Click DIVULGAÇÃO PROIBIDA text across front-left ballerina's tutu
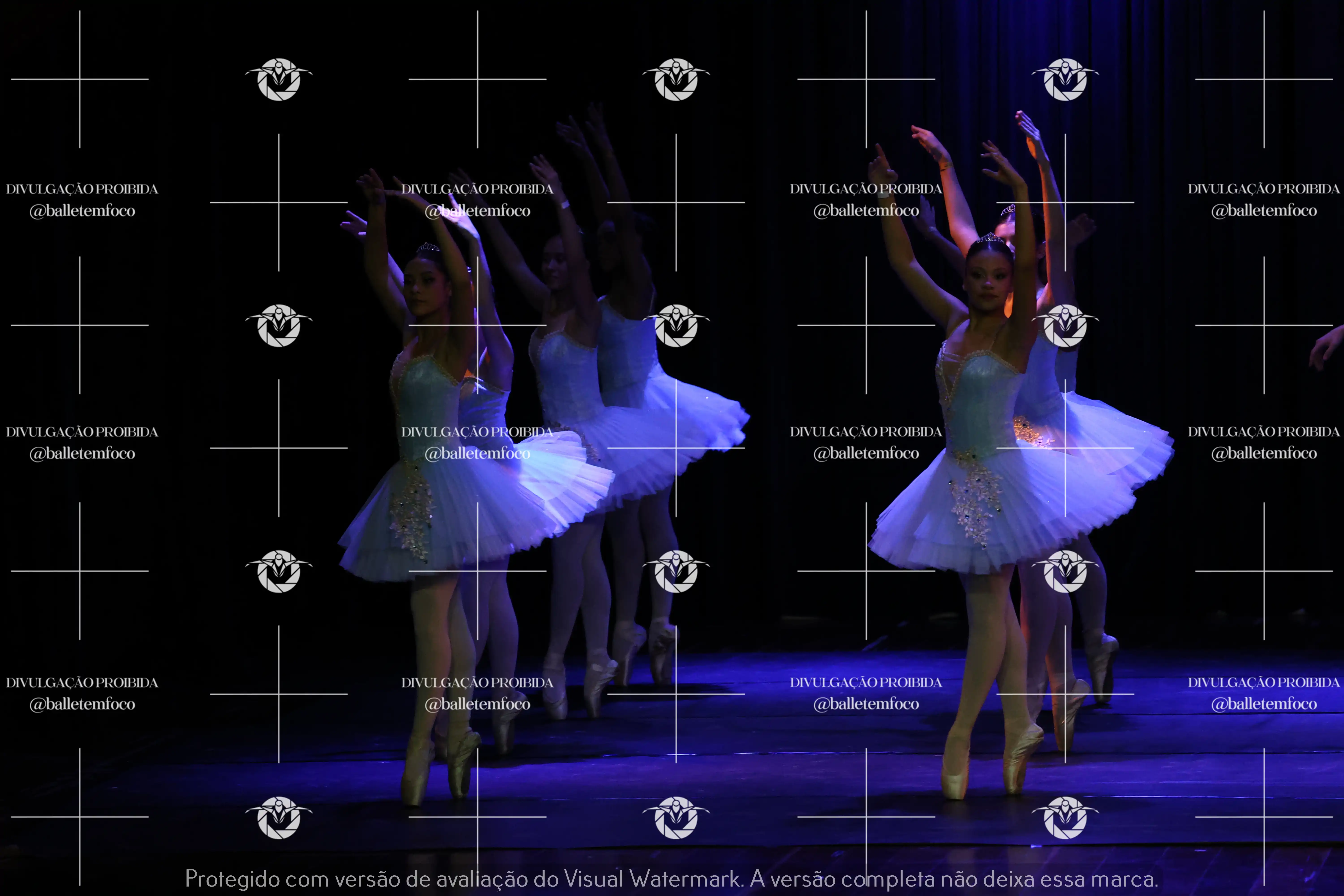 (x=478, y=432)
